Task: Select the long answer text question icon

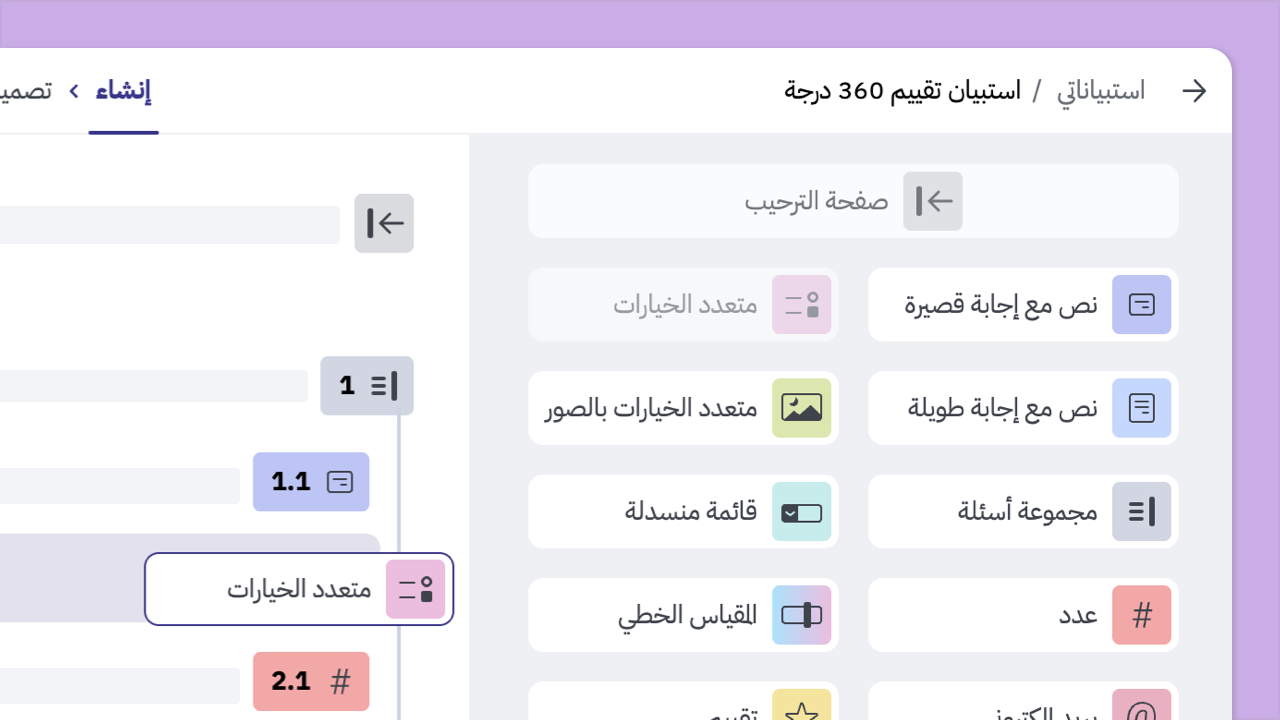Action: pyautogui.click(x=1141, y=408)
